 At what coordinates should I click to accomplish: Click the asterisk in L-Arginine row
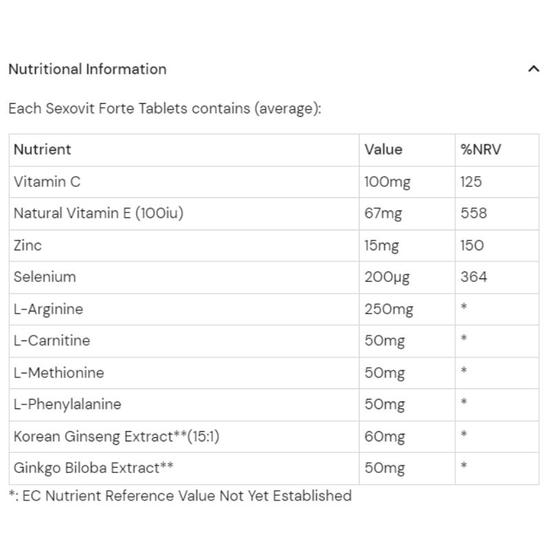[x=464, y=307]
